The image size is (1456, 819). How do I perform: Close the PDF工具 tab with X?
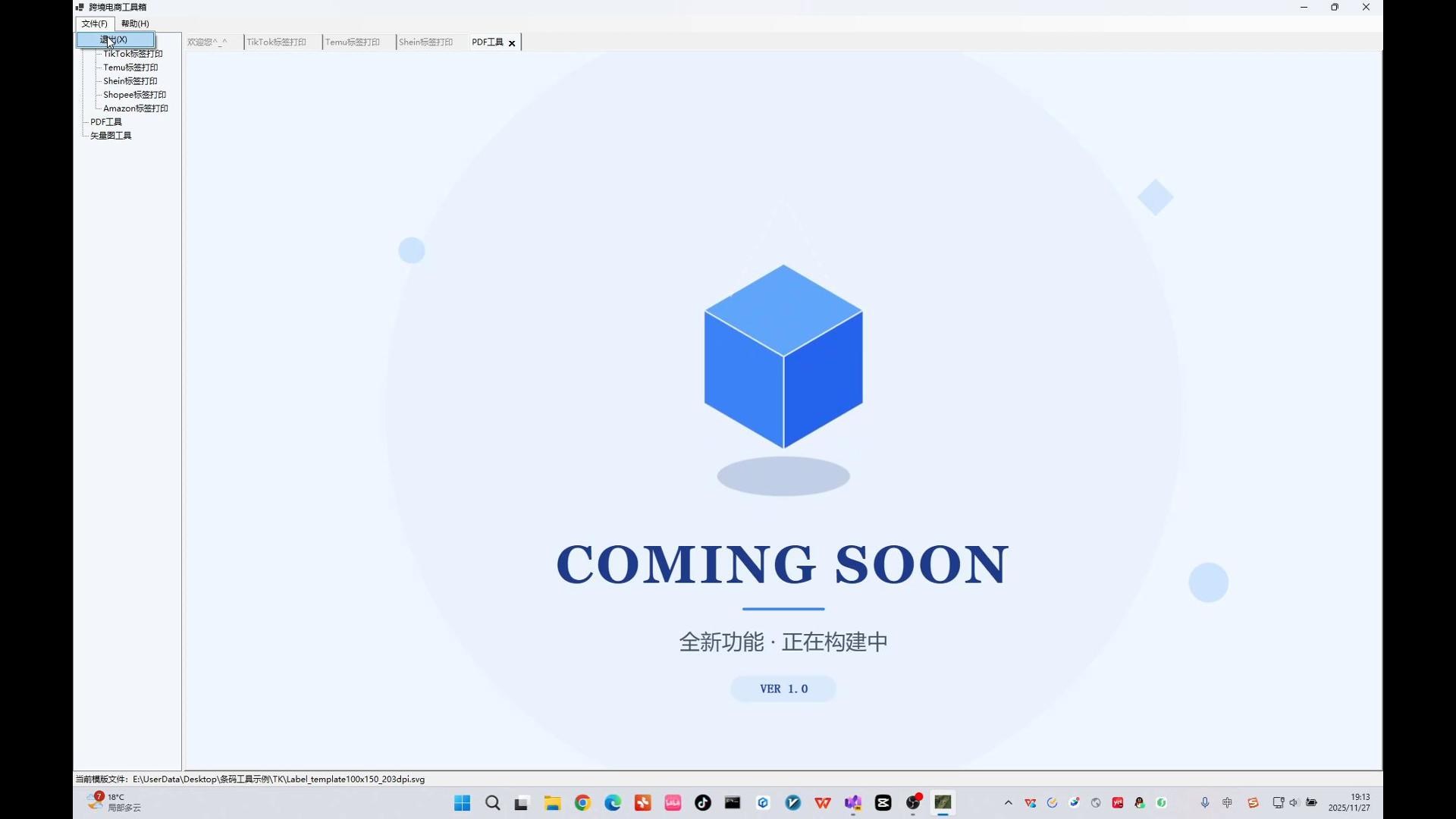point(512,43)
